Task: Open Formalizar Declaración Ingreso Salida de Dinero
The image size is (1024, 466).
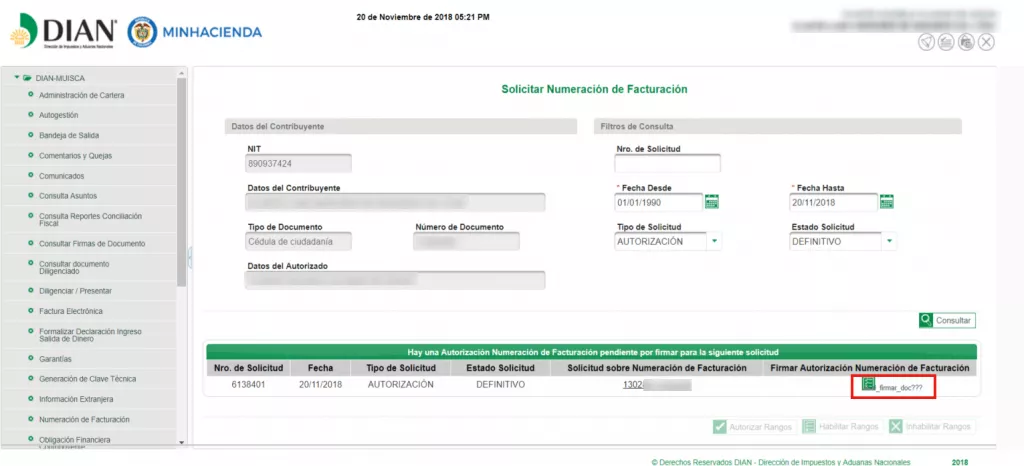Action: coord(90,335)
